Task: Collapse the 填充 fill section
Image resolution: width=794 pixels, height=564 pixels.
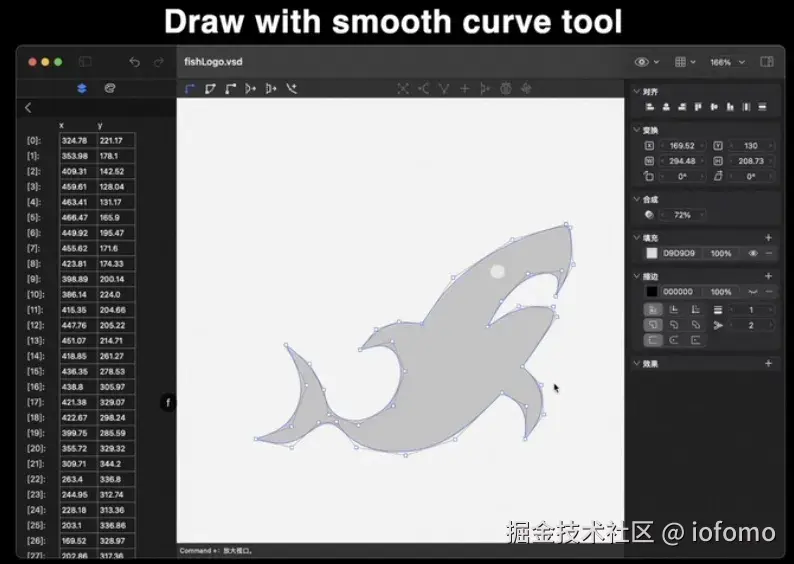Action: [x=636, y=237]
